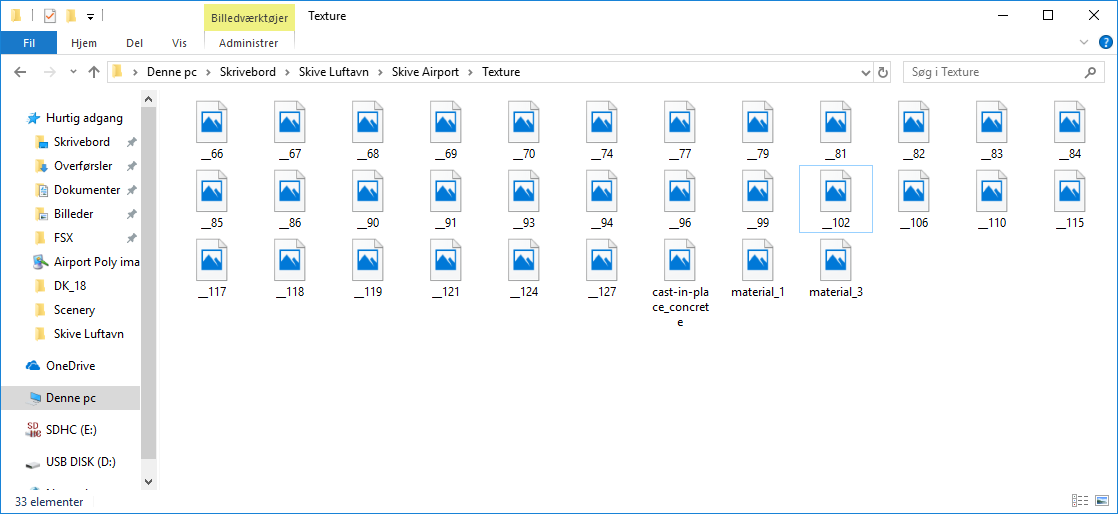
Task: Select the __86 image file
Action: [290, 200]
